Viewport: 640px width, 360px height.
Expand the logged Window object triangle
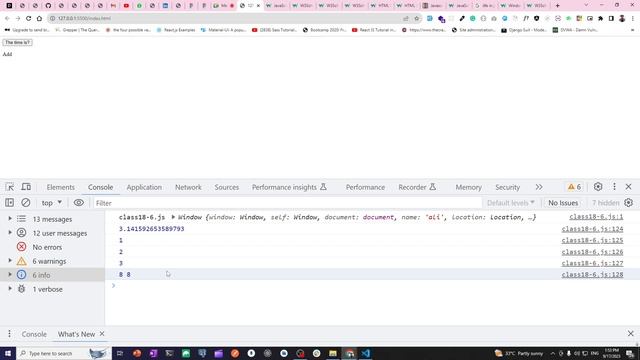click(173, 217)
